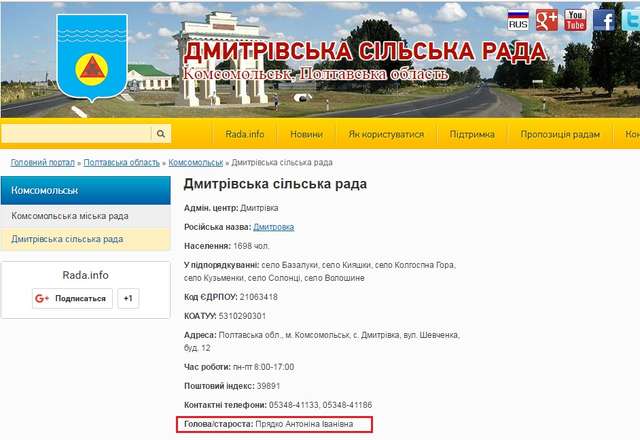The width and height of the screenshot is (640, 440).
Task: Click the subordinate villages list starting село Базалуки
Action: coord(320,271)
